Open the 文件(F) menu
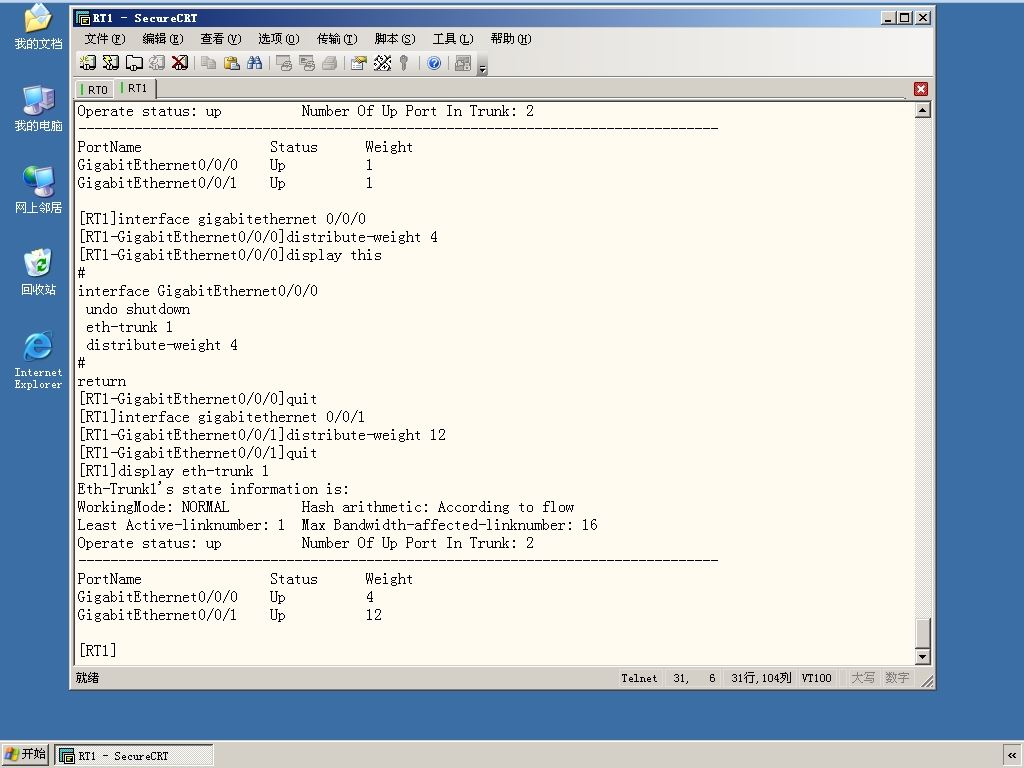This screenshot has width=1024, height=768. [104, 39]
